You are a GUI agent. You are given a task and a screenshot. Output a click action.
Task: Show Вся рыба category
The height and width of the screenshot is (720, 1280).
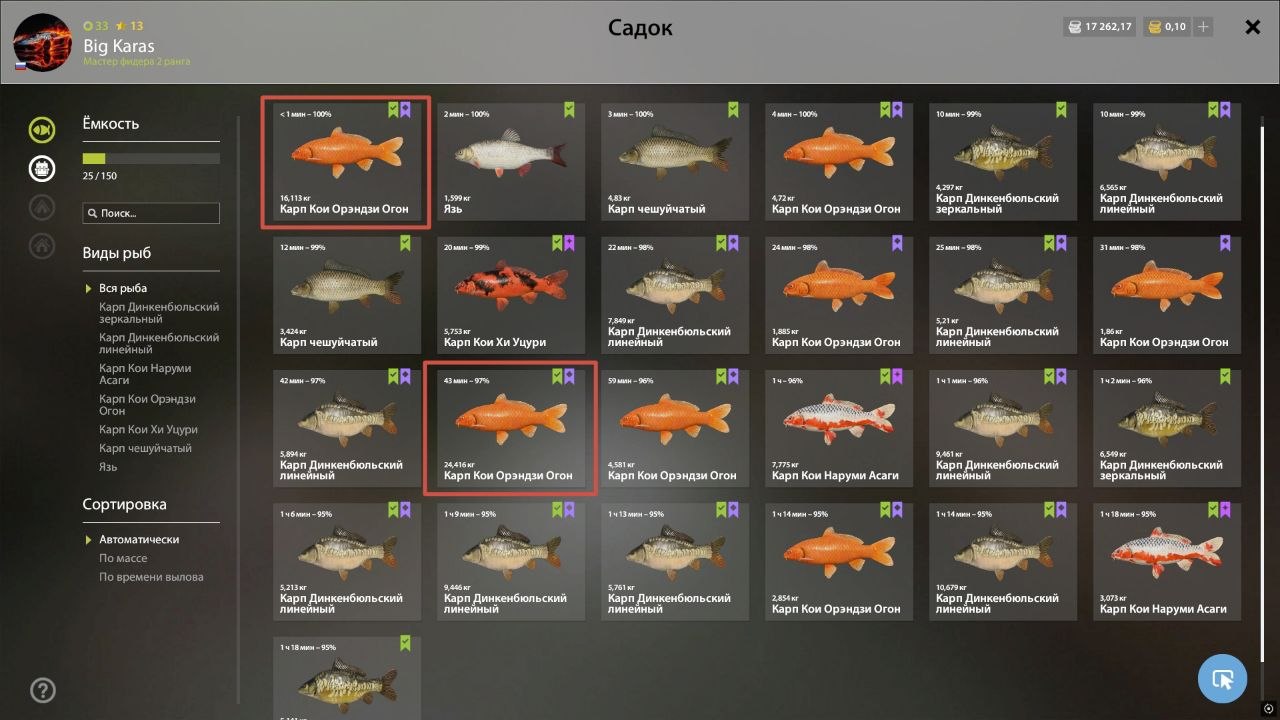coord(123,288)
